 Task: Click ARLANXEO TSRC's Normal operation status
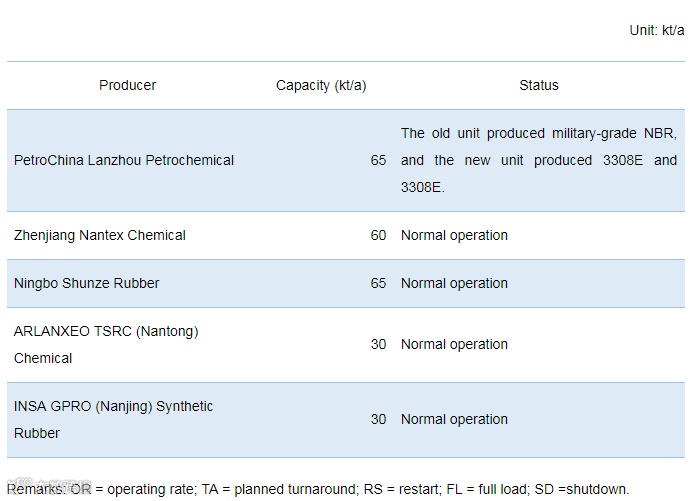(454, 344)
